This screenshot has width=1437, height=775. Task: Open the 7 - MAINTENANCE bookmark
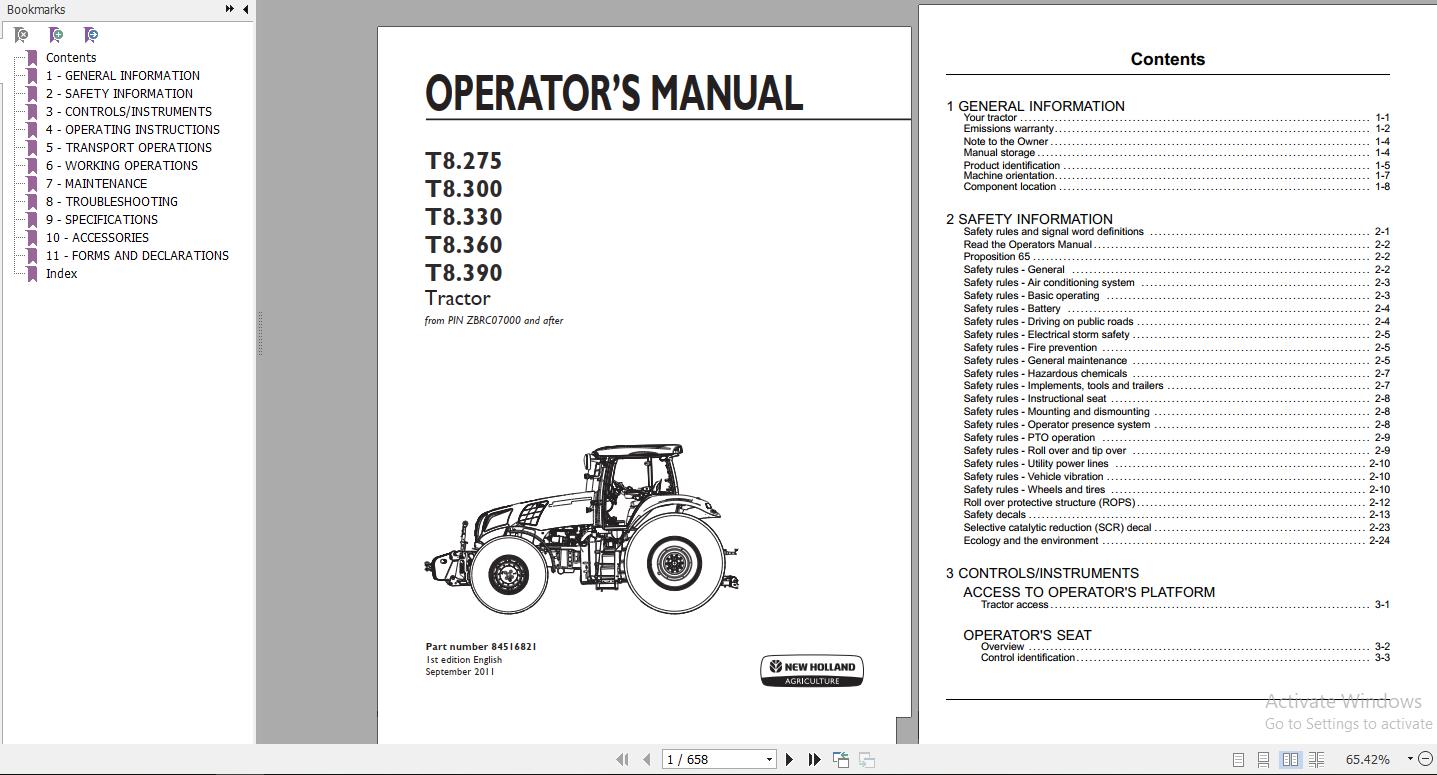click(96, 184)
